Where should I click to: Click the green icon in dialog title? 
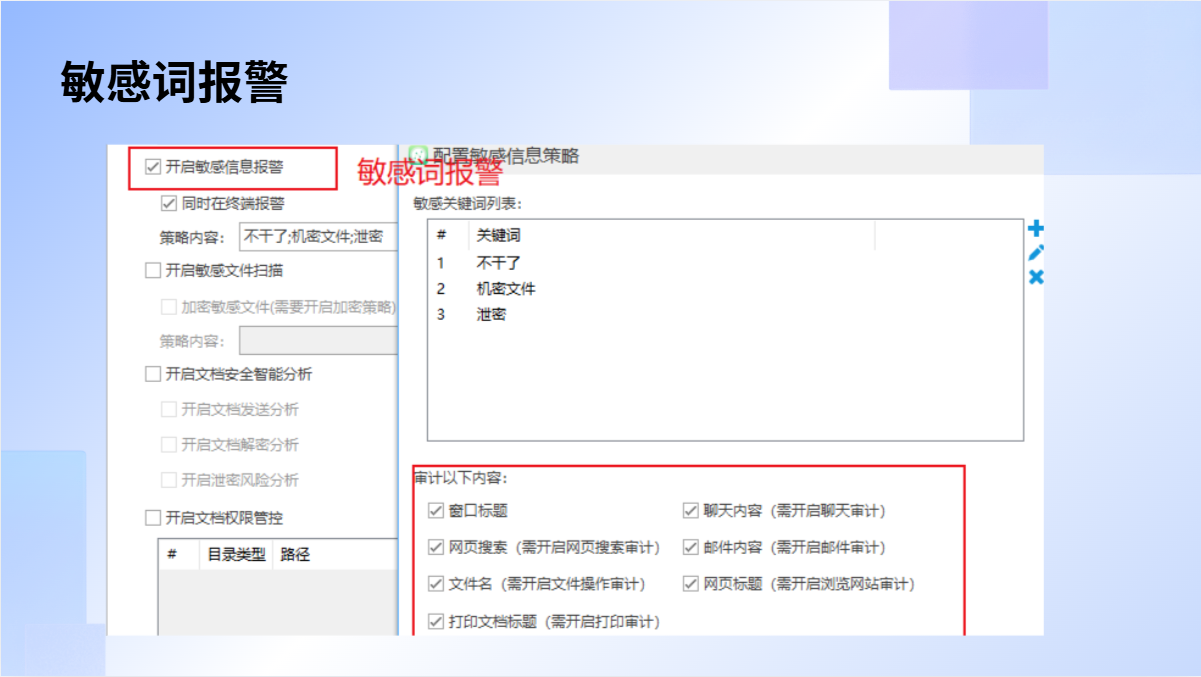419,156
